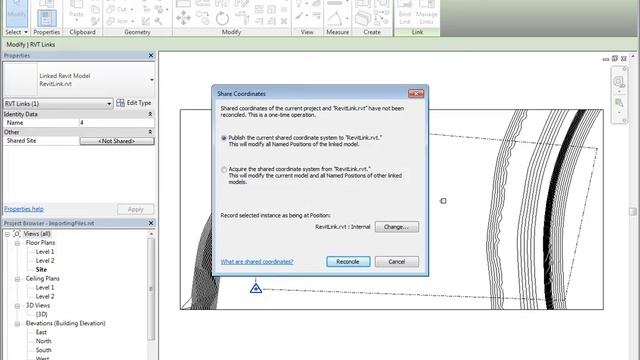The image size is (640, 360).
Task: Select the Site floor plan
Action: tap(41, 270)
